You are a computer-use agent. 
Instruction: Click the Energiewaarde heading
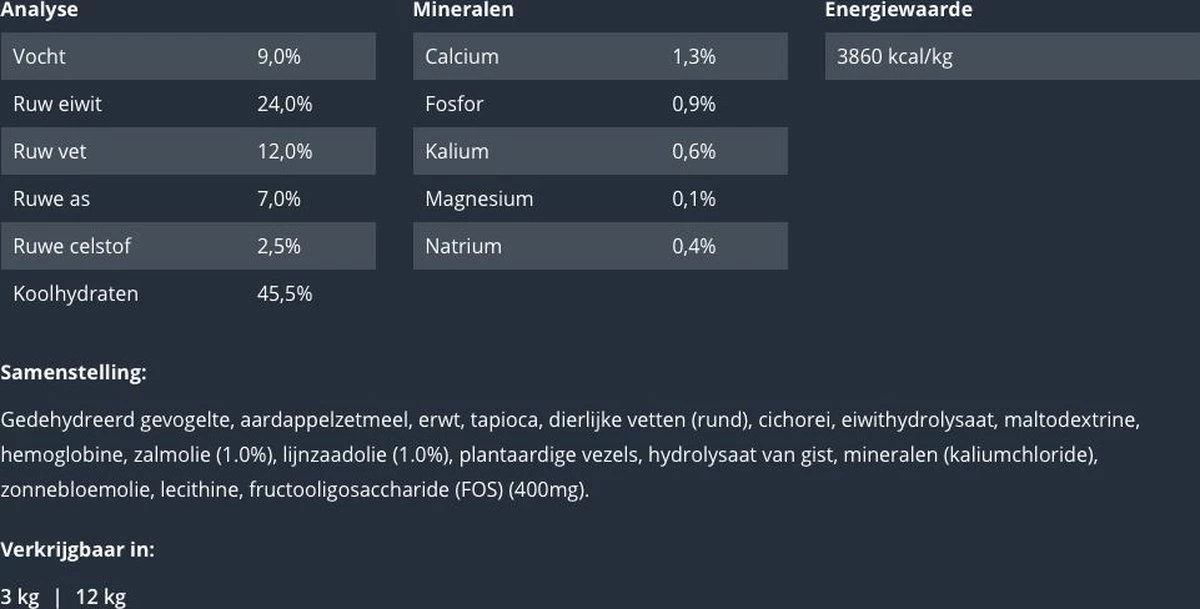tap(898, 10)
